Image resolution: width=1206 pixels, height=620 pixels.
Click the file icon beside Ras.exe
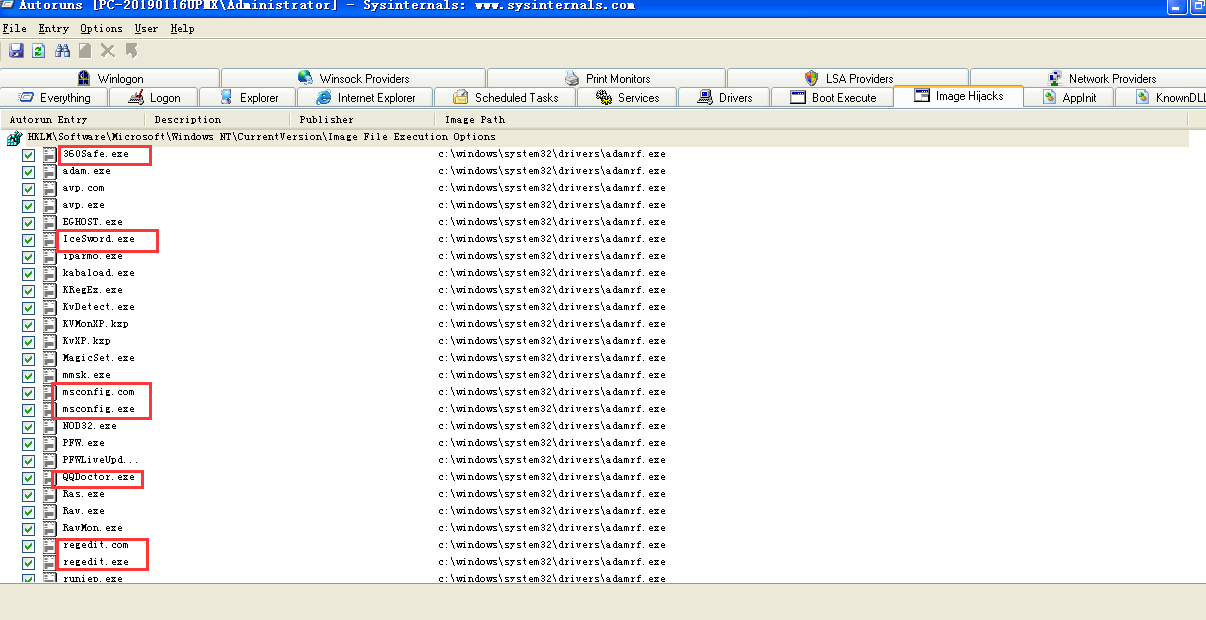[x=49, y=495]
